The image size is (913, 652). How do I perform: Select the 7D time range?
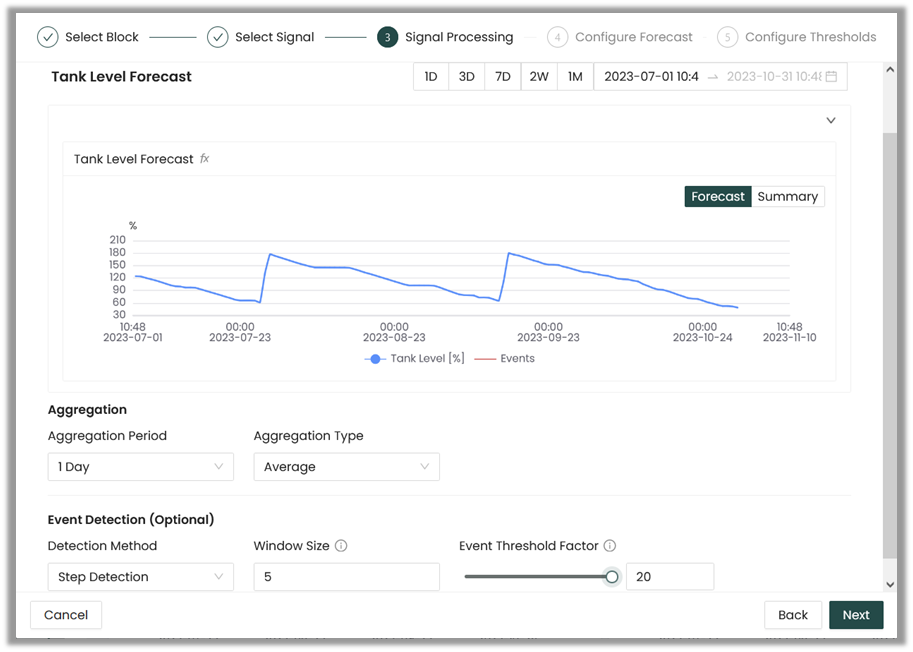pyautogui.click(x=503, y=77)
